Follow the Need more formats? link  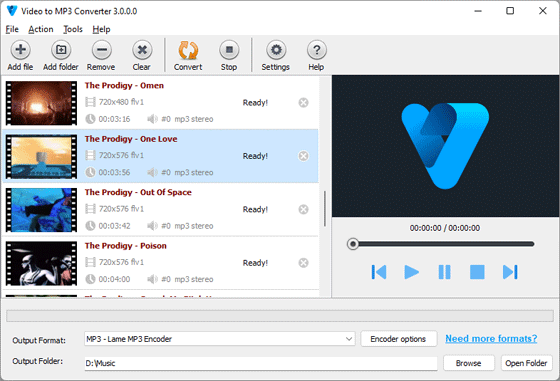tap(491, 339)
